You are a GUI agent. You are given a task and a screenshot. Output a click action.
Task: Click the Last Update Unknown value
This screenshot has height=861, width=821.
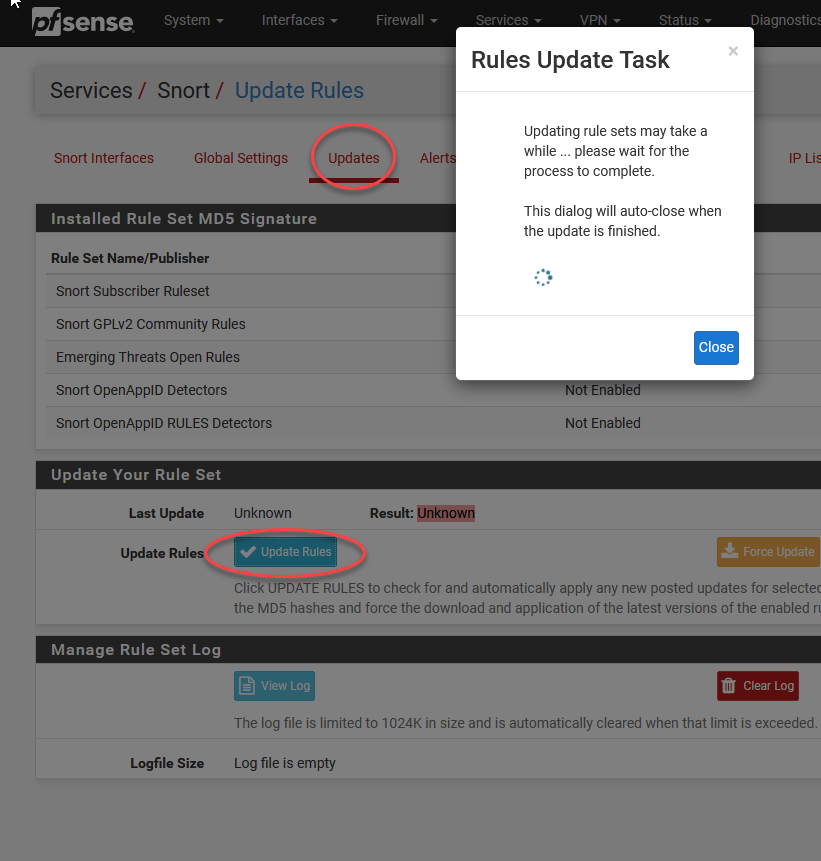pos(263,513)
